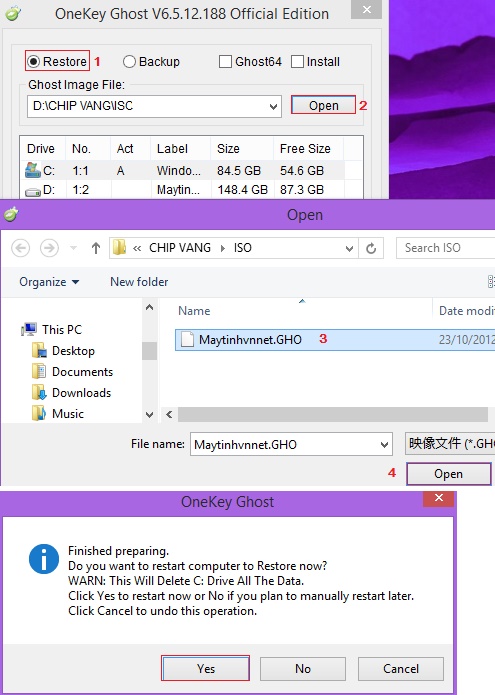
Task: Click Yes to restart now
Action: click(x=206, y=668)
